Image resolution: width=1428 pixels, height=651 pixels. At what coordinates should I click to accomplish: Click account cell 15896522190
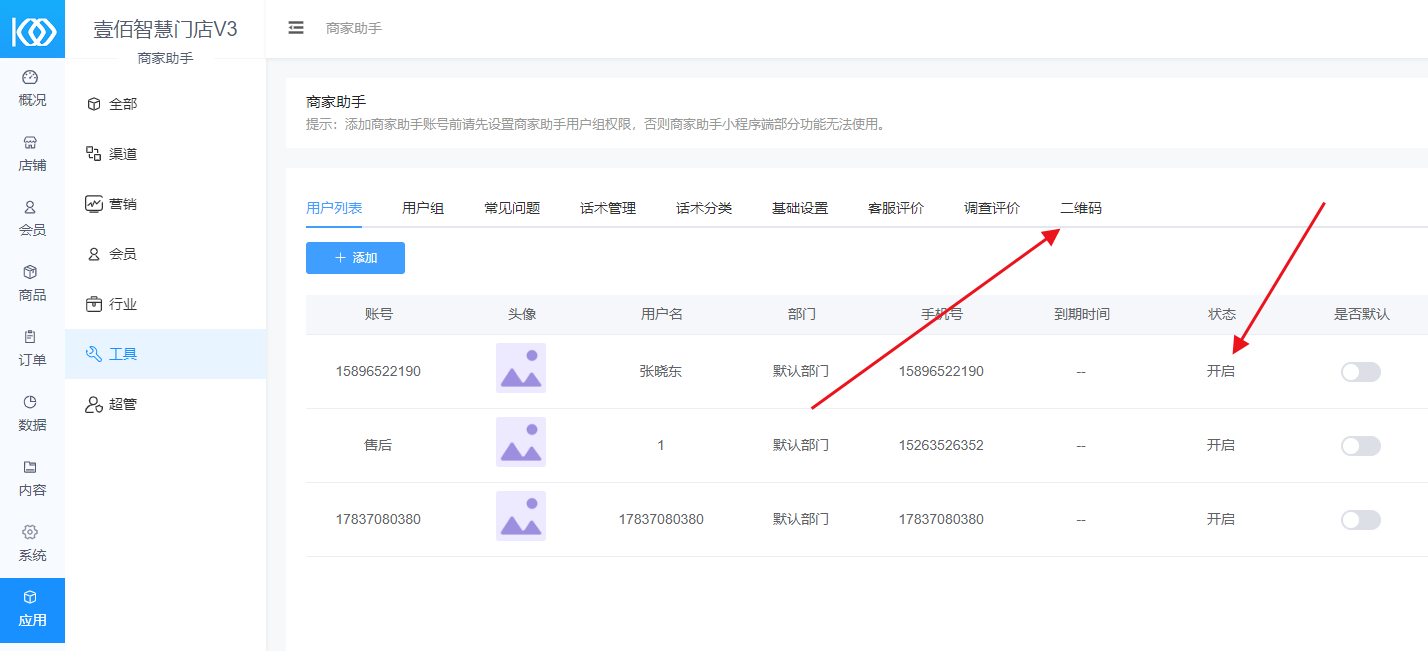(378, 371)
